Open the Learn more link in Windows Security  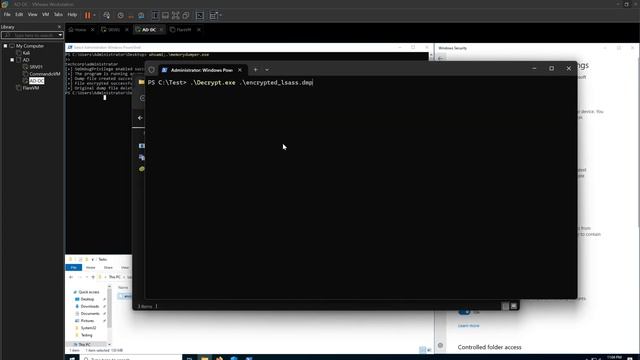point(469,326)
